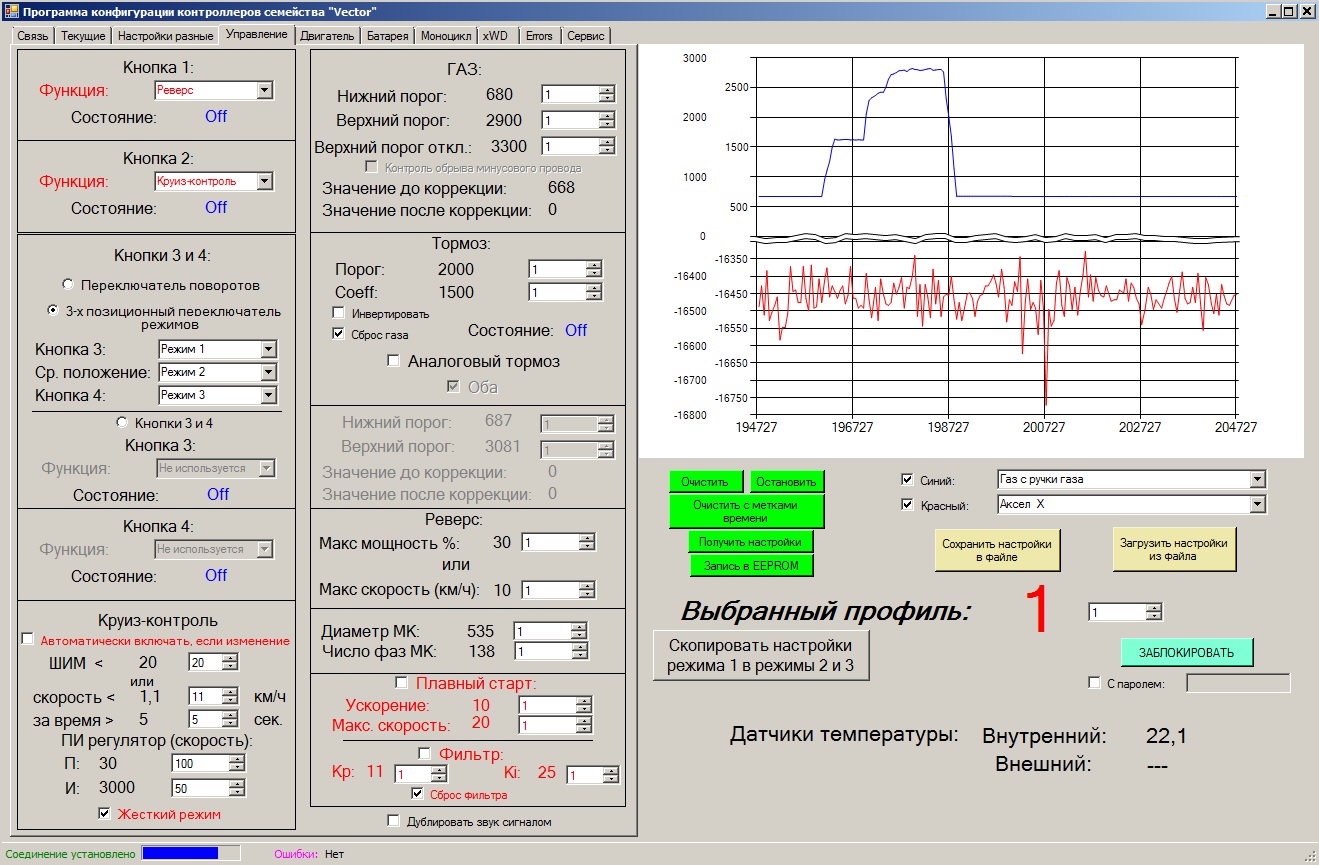
Task: Go to the 'Сервис' tab
Action: (585, 36)
